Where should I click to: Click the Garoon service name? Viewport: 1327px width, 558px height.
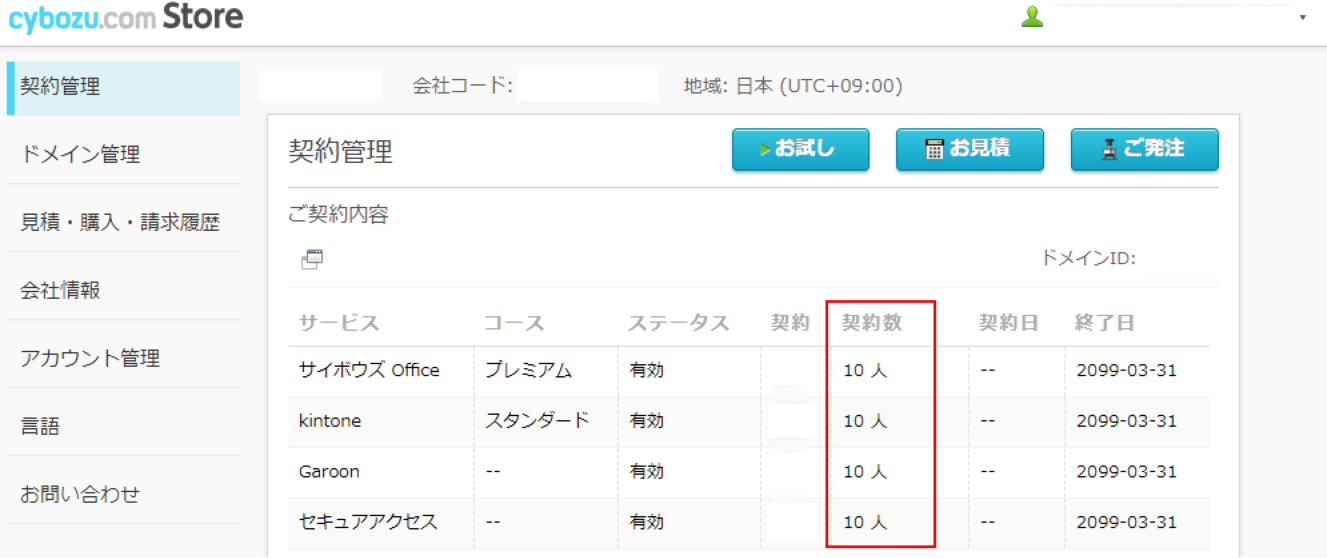tap(329, 471)
